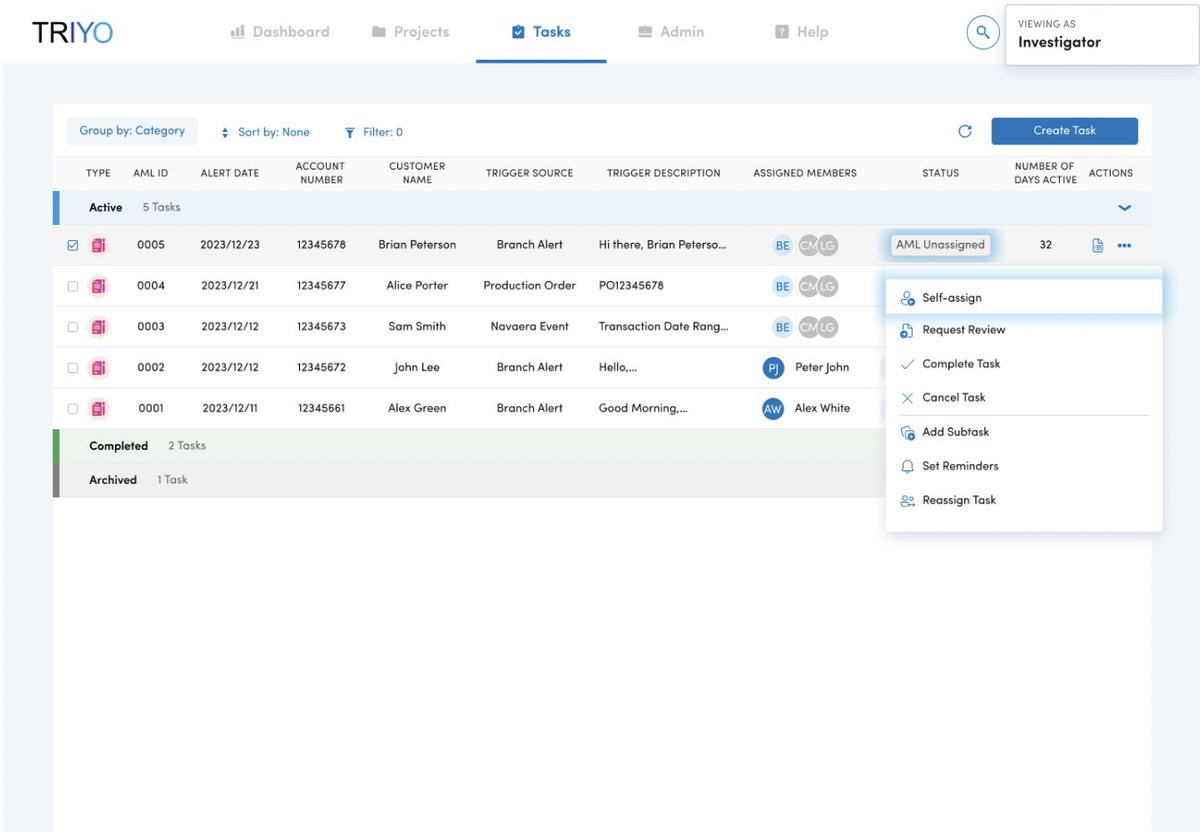Click the AML type icon for task 0001
1200x832 pixels.
click(98, 409)
